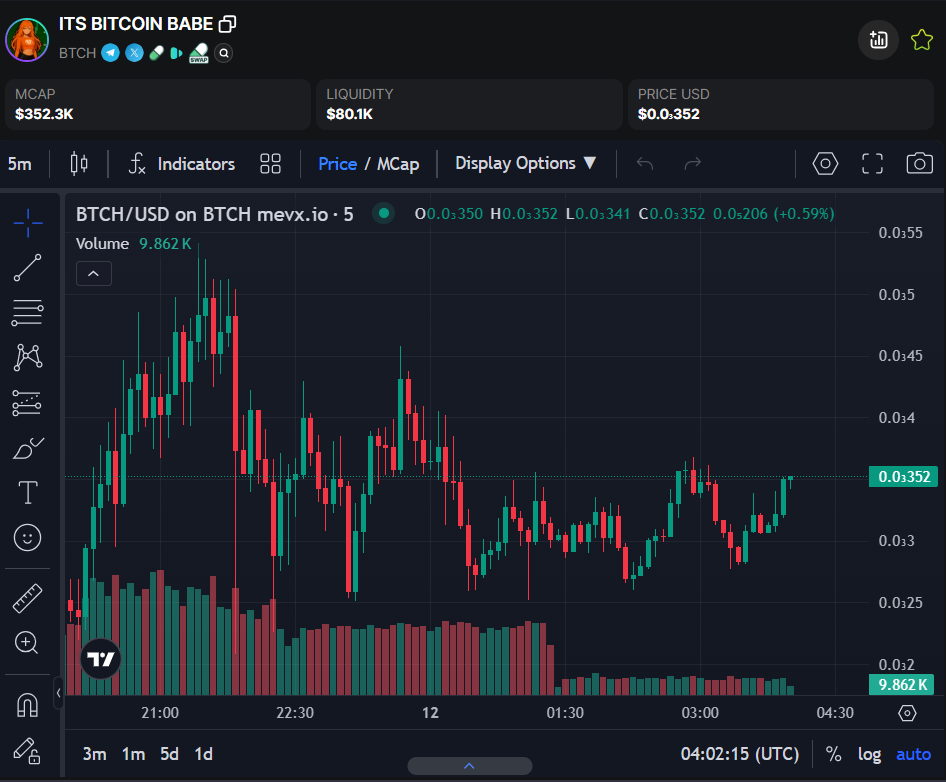This screenshot has width=946, height=782.
Task: Copy the ITS BITCOIN BABE token address
Action: point(228,24)
